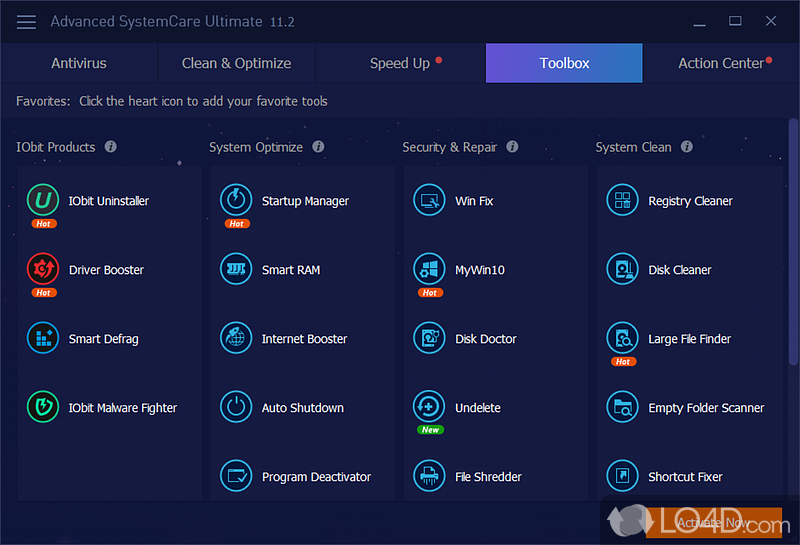Open the Disk Doctor icon

(429, 338)
